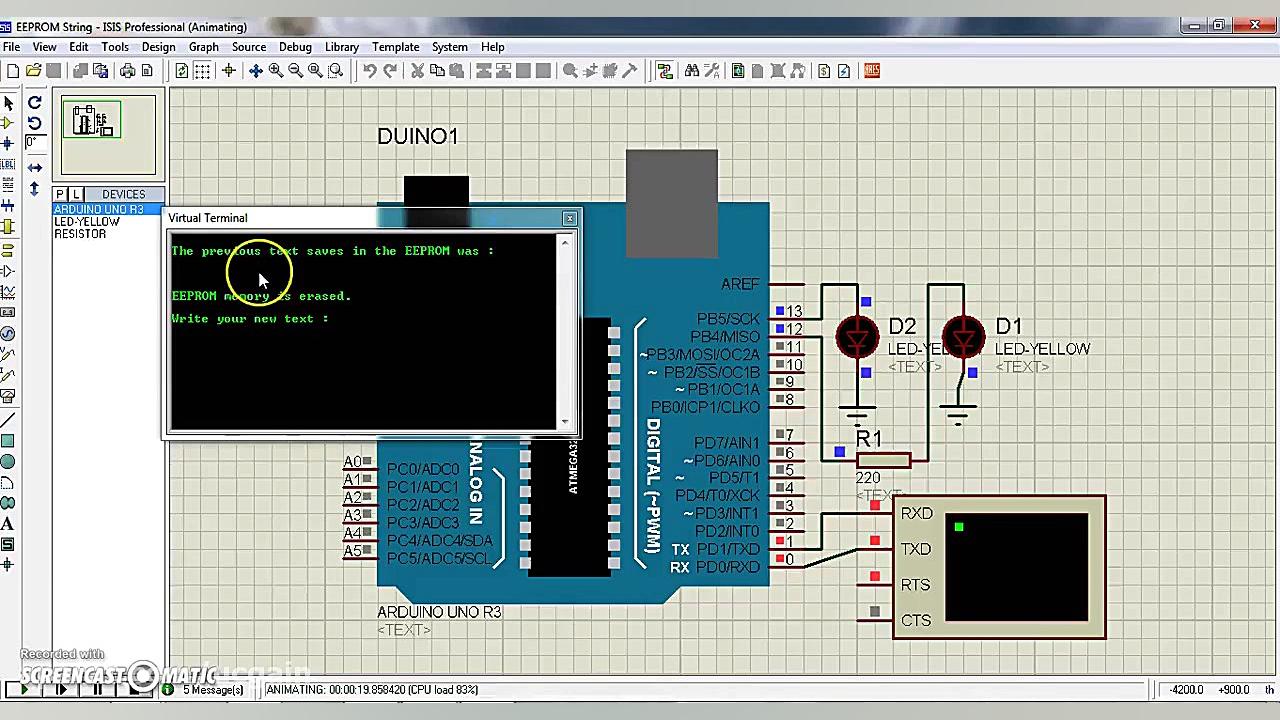The image size is (1280, 720).
Task: Toggle the grid display
Action: pos(202,70)
